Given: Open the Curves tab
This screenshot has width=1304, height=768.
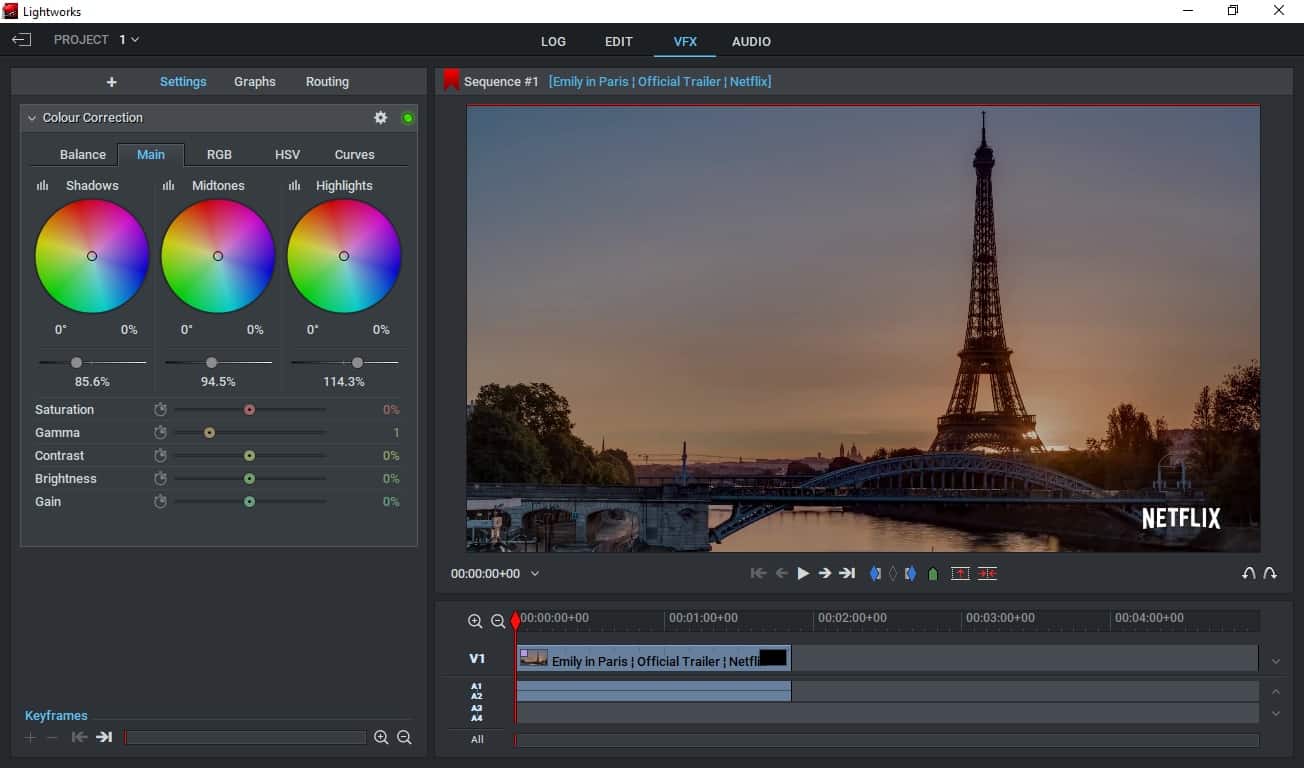Looking at the screenshot, I should [355, 155].
